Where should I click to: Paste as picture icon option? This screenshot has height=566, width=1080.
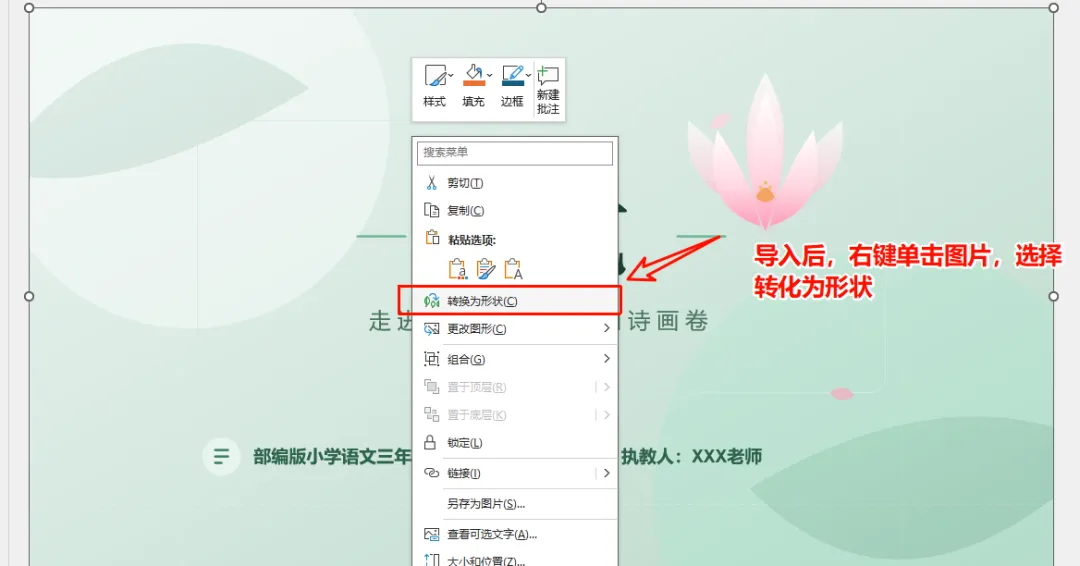[x=486, y=269]
